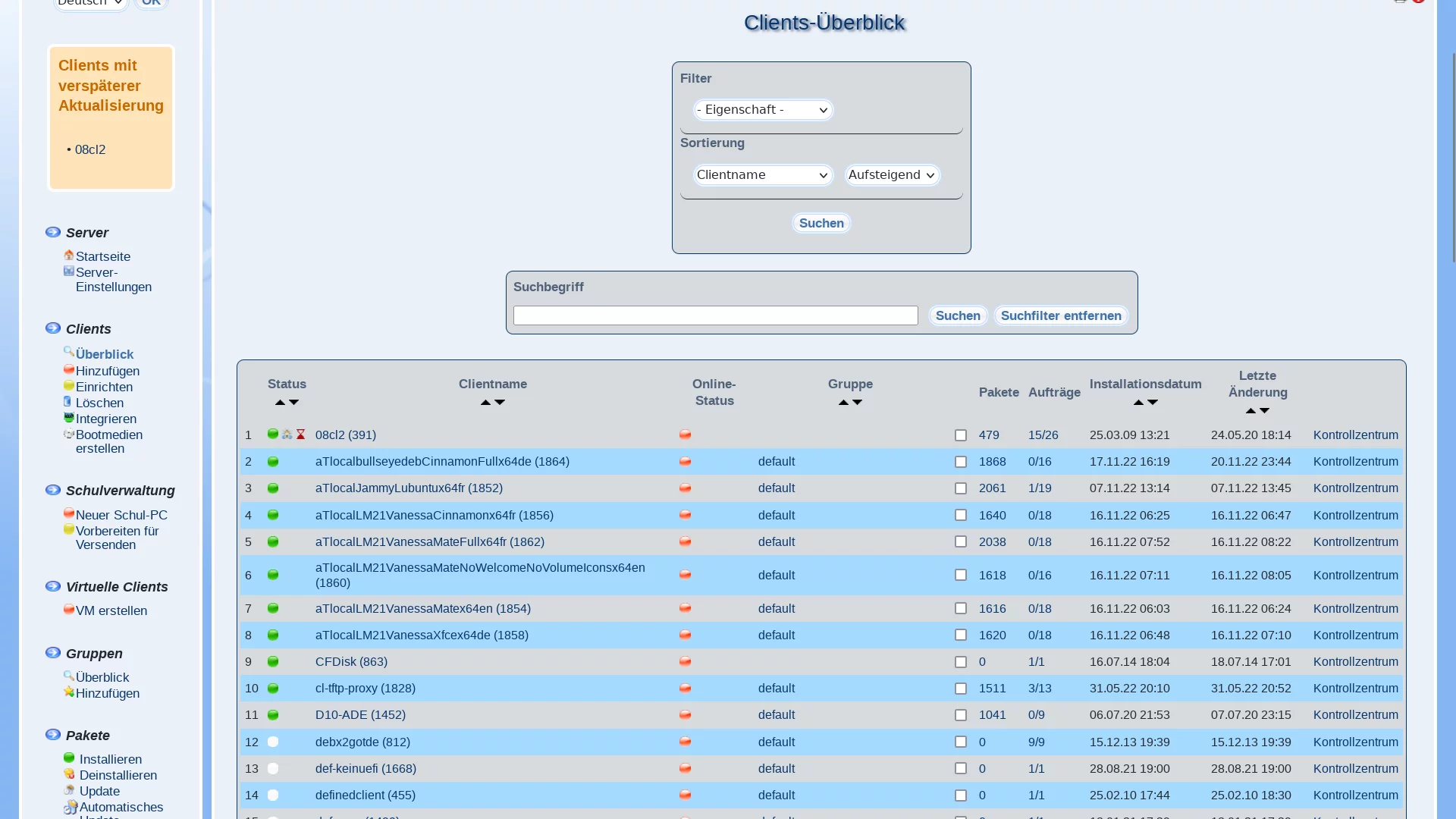Image resolution: width=1456 pixels, height=819 pixels.
Task: Sort Gruppe column descending arrow
Action: click(858, 403)
